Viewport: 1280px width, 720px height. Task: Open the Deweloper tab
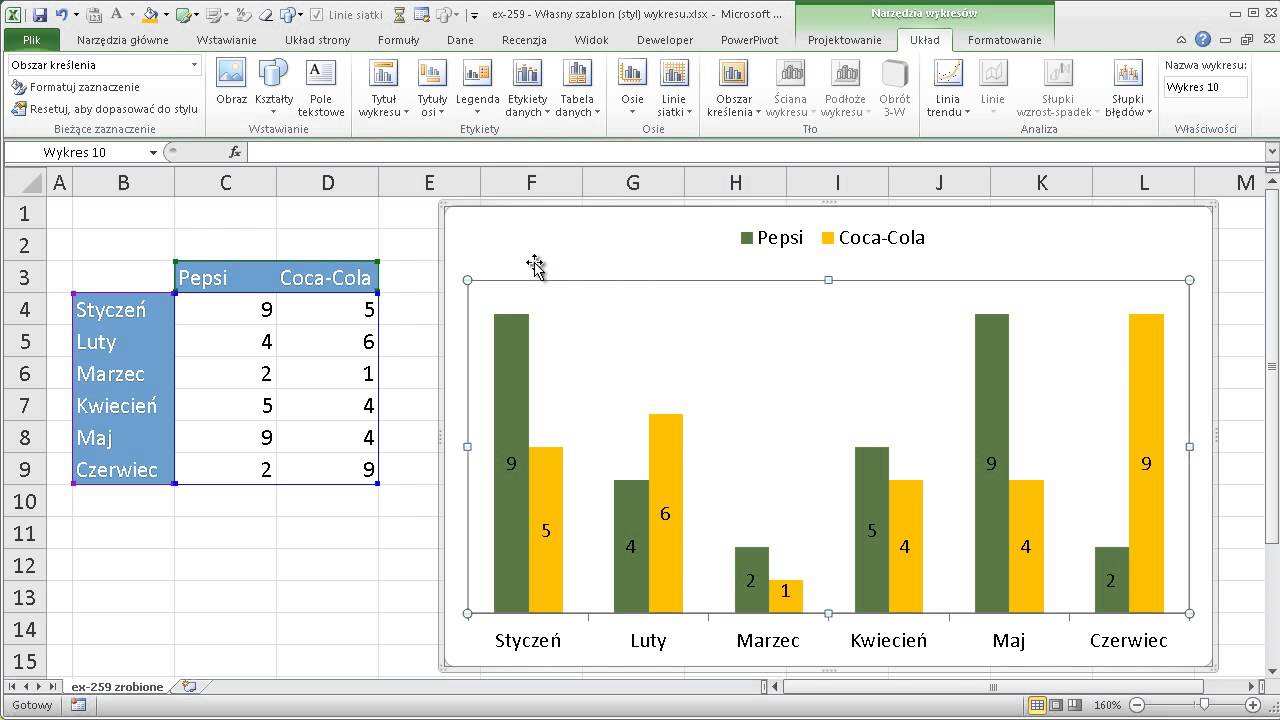coord(666,40)
